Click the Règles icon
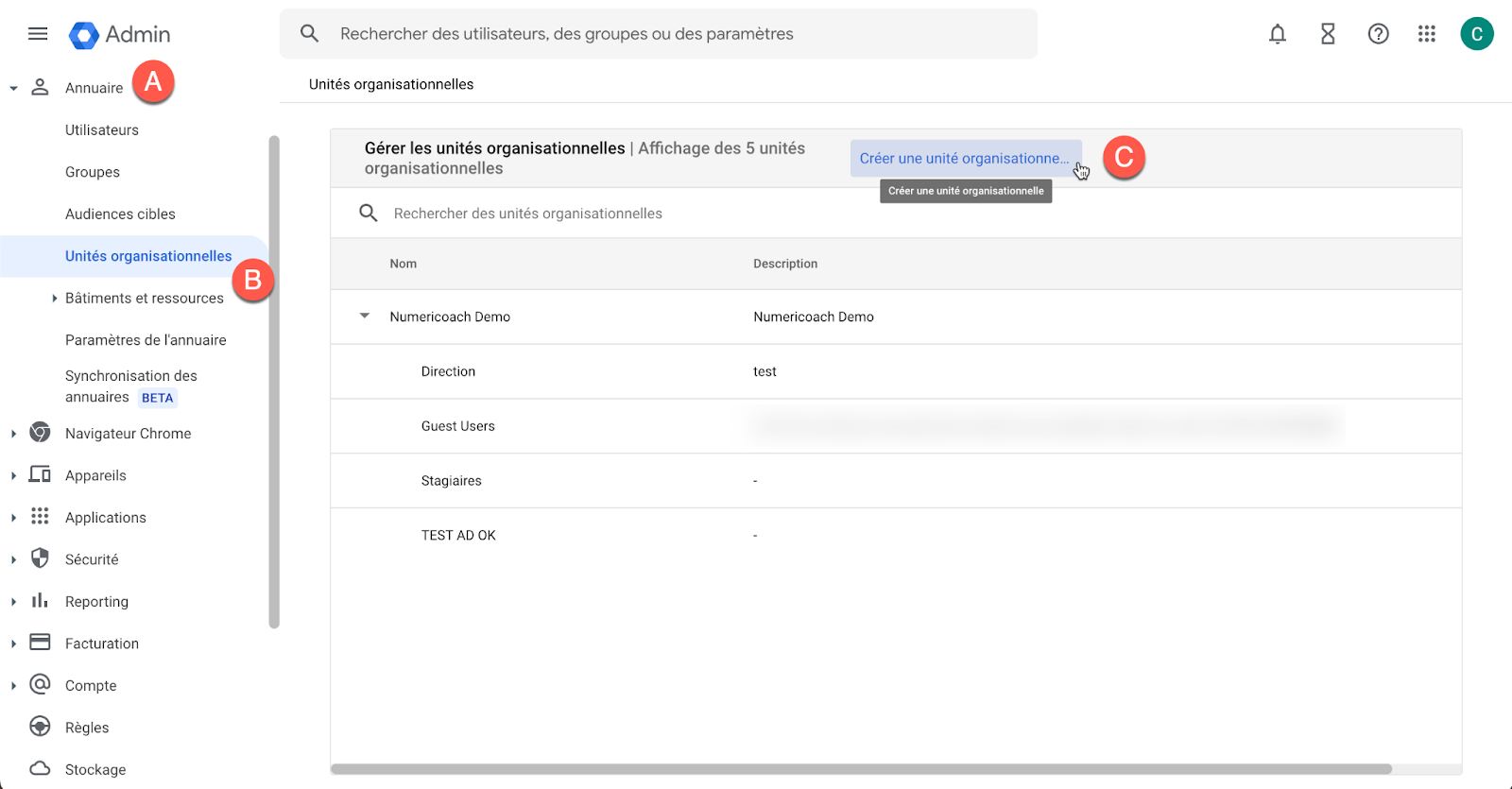Viewport: 1512px width, 789px height. [x=40, y=726]
